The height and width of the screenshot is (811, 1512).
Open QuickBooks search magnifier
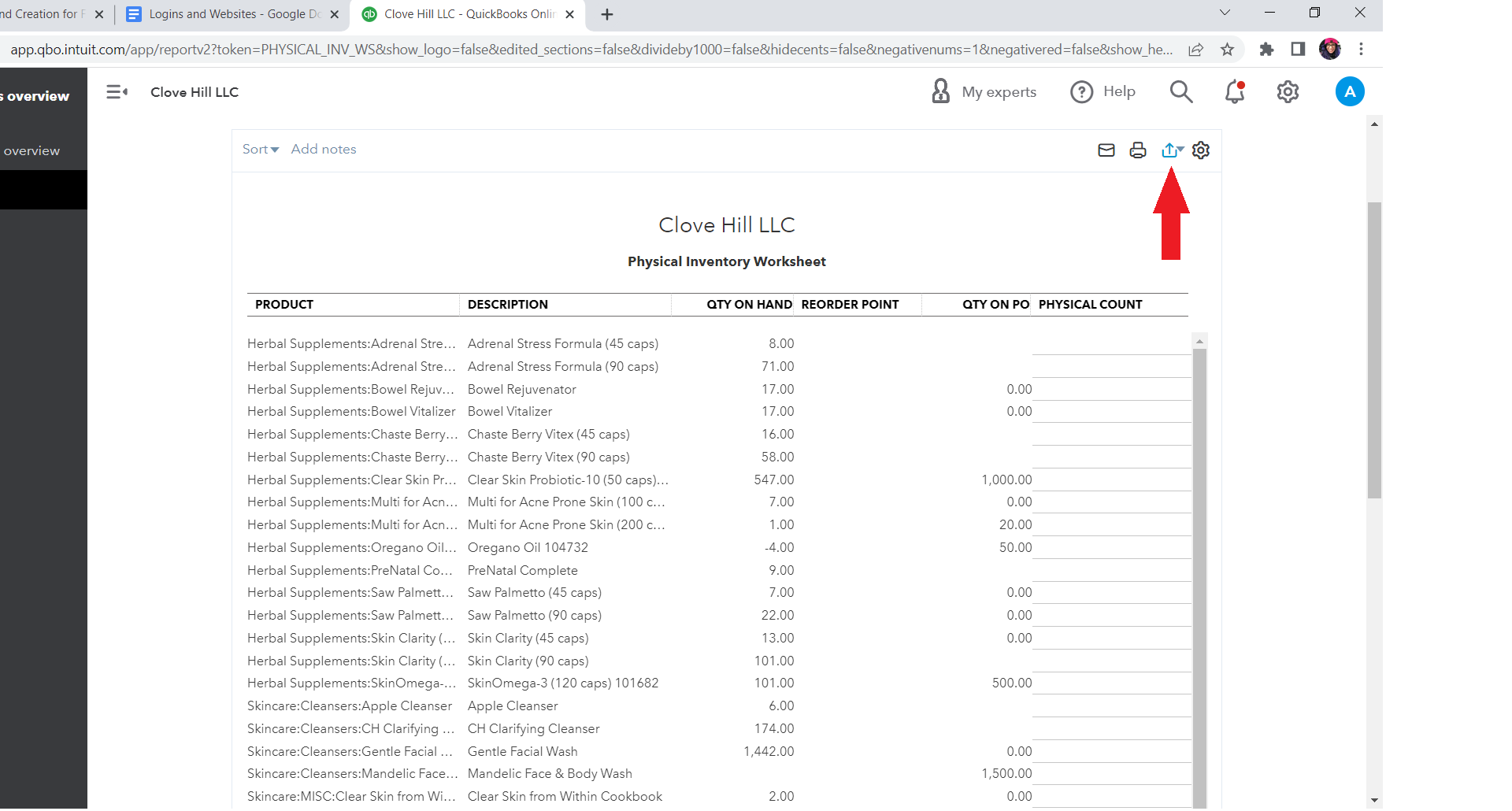1181,91
